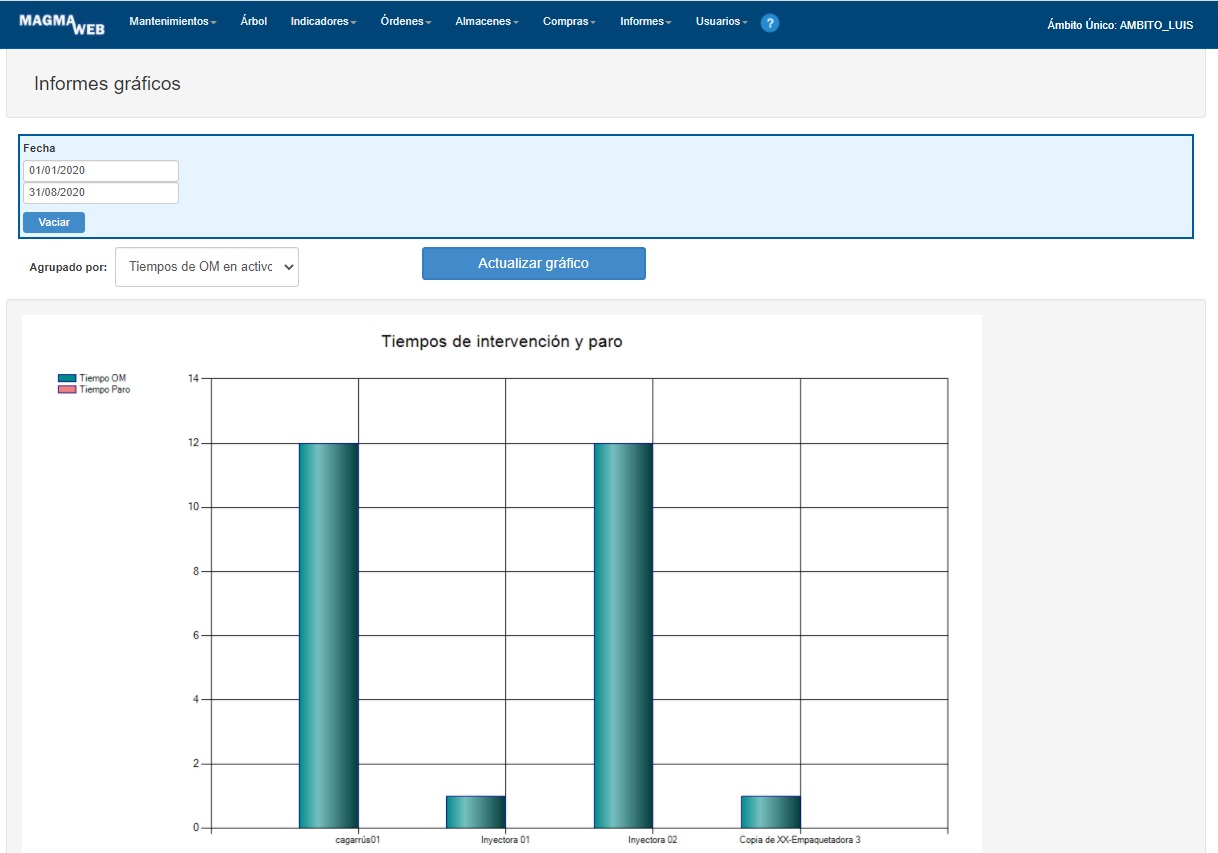The width and height of the screenshot is (1218, 853).
Task: Click the Inyectora 01 axis label
Action: pyautogui.click(x=505, y=840)
